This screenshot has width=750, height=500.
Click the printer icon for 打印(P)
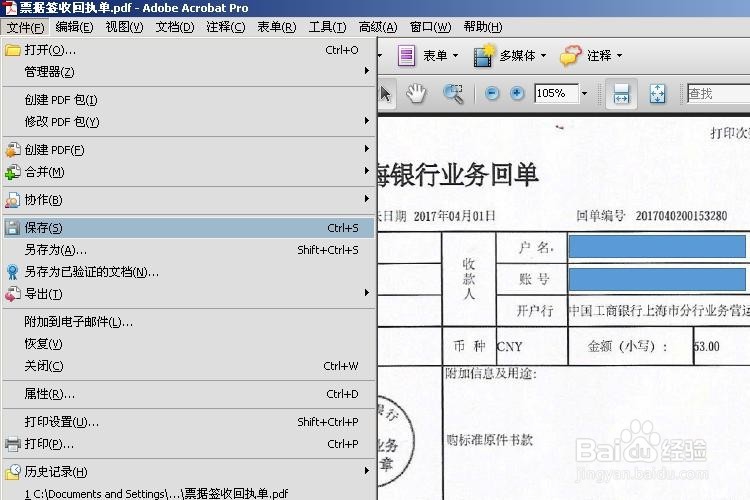pyautogui.click(x=13, y=444)
